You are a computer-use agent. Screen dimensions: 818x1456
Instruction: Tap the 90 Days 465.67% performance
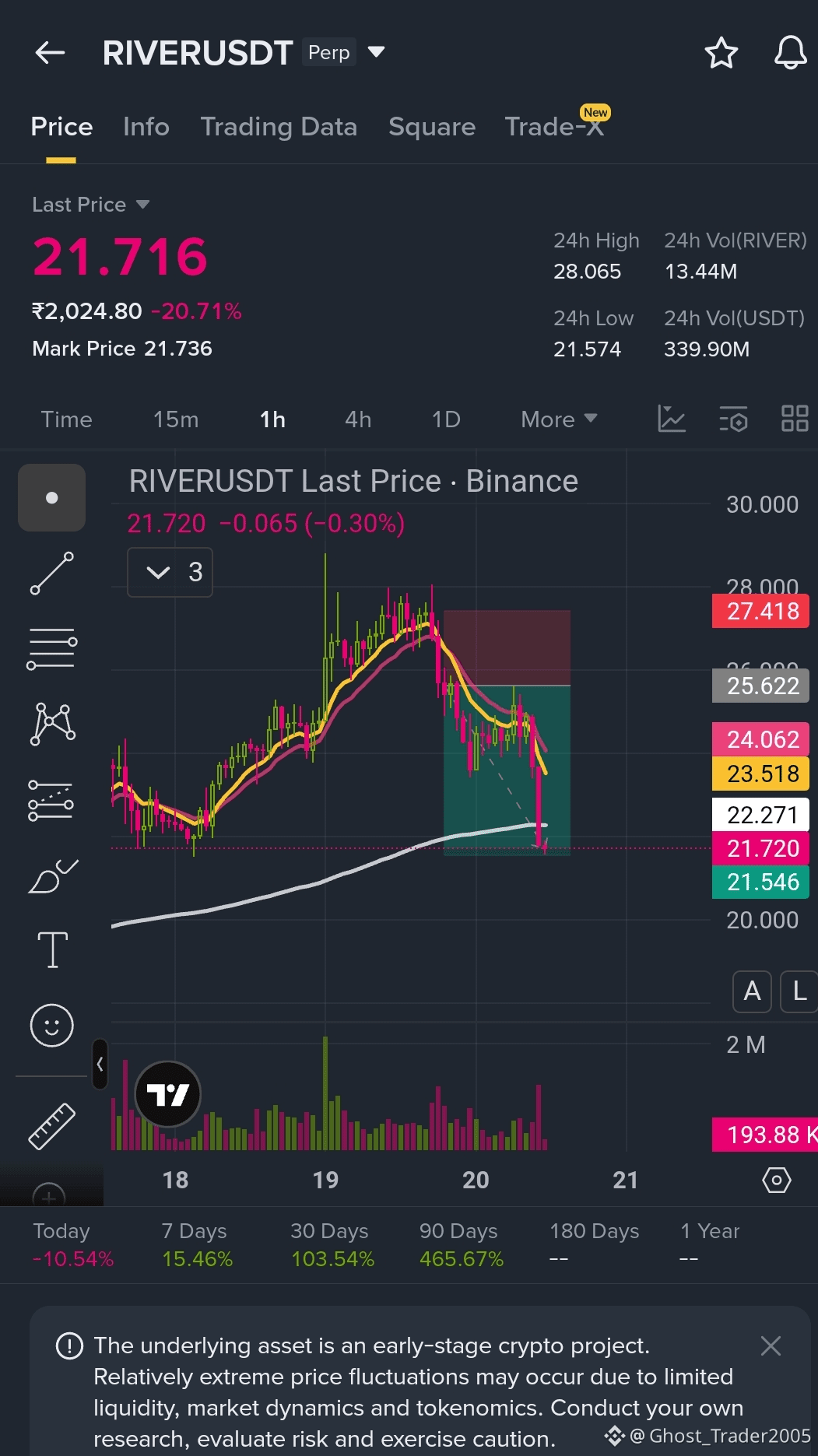[x=462, y=1245]
